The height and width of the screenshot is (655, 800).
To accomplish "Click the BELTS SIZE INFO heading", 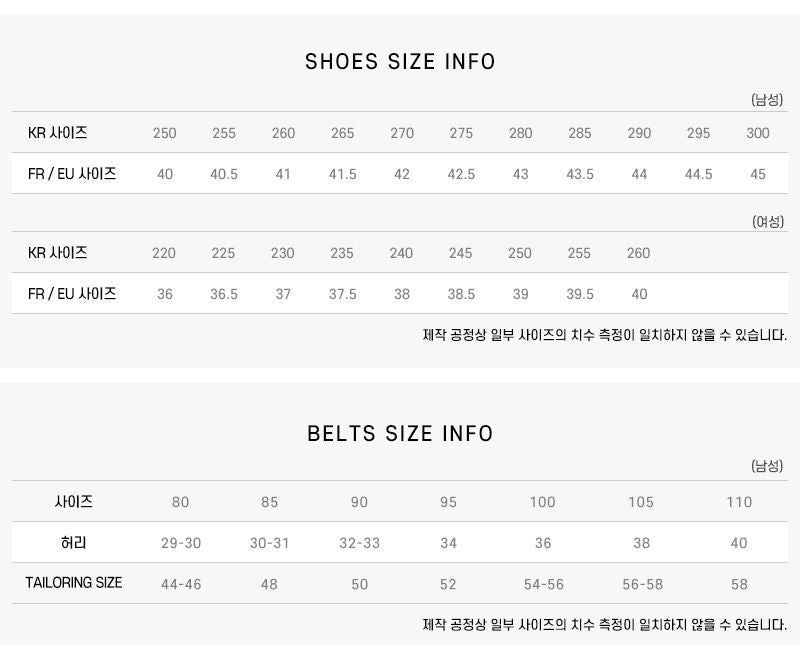I will click(x=400, y=434).
